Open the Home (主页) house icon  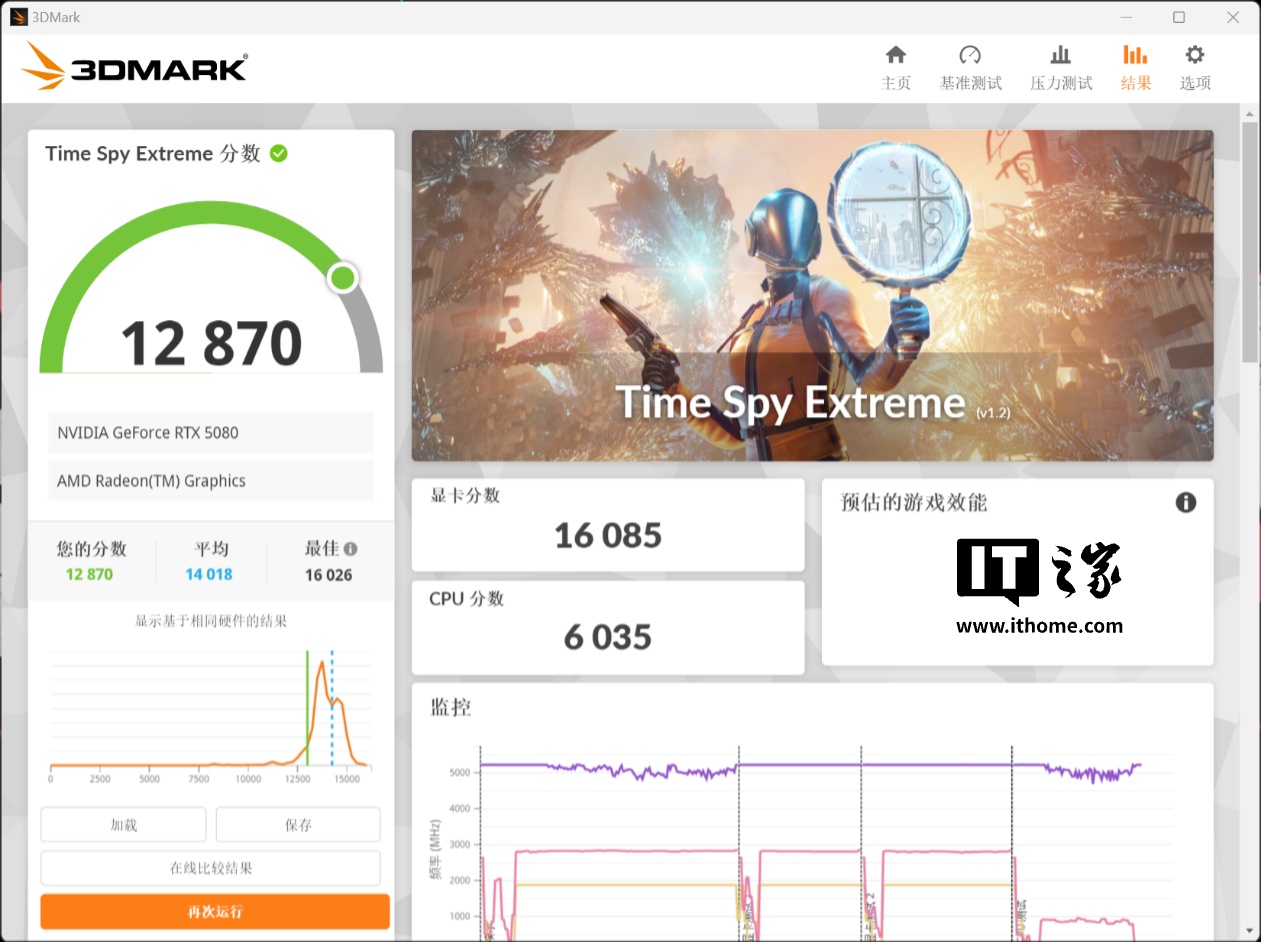895,55
